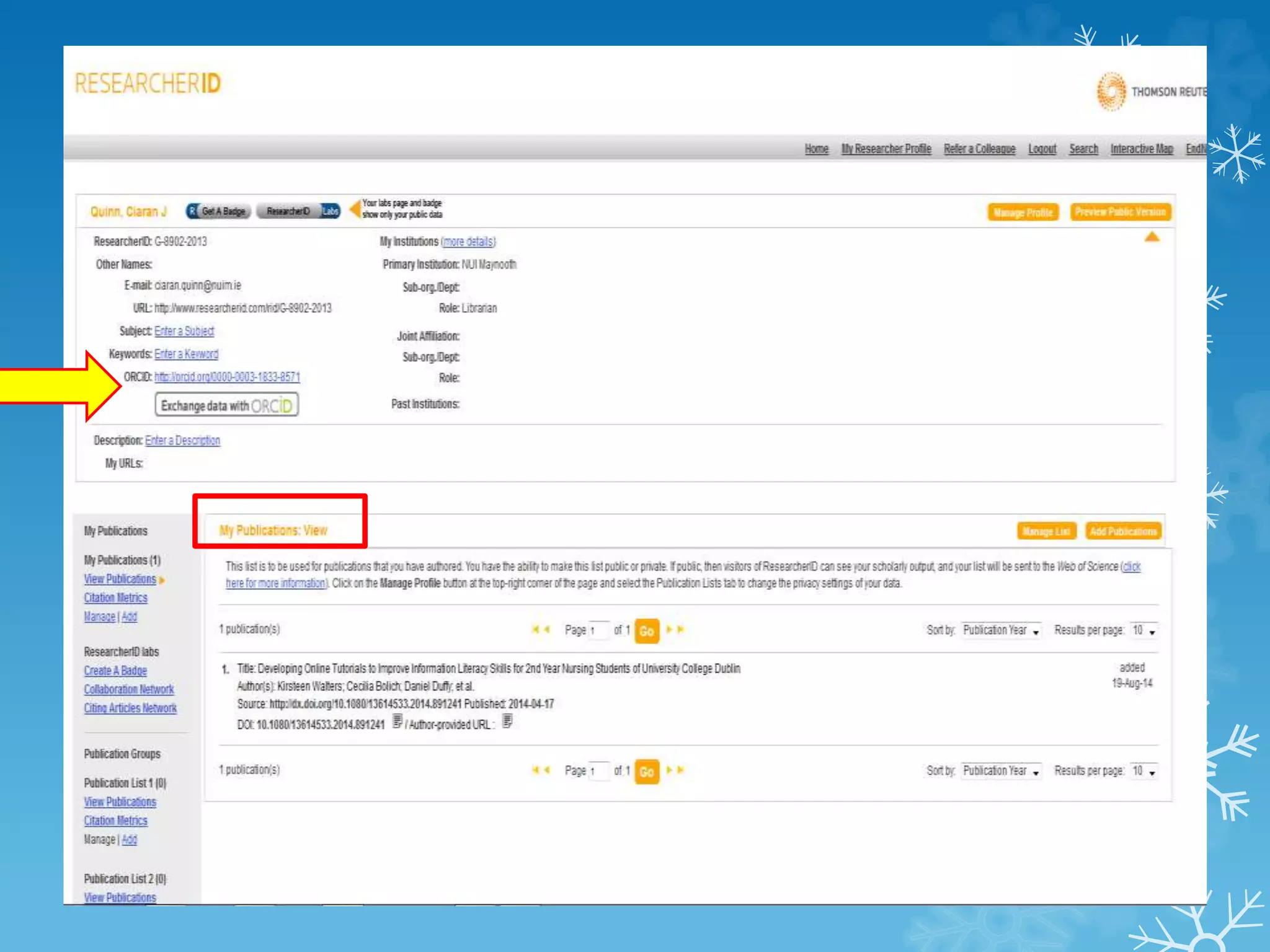This screenshot has width=1270, height=952.
Task: Select Interactive Map in the navigation bar
Action: tap(1141, 149)
